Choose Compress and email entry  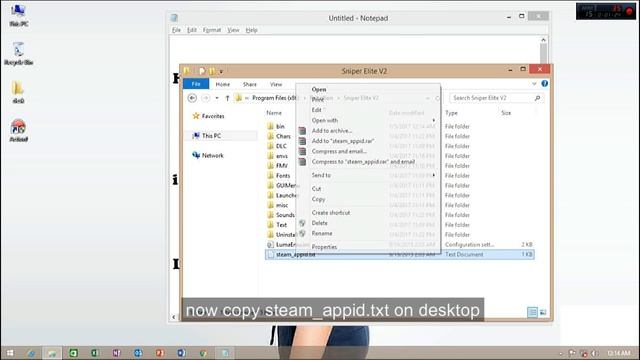coord(339,151)
